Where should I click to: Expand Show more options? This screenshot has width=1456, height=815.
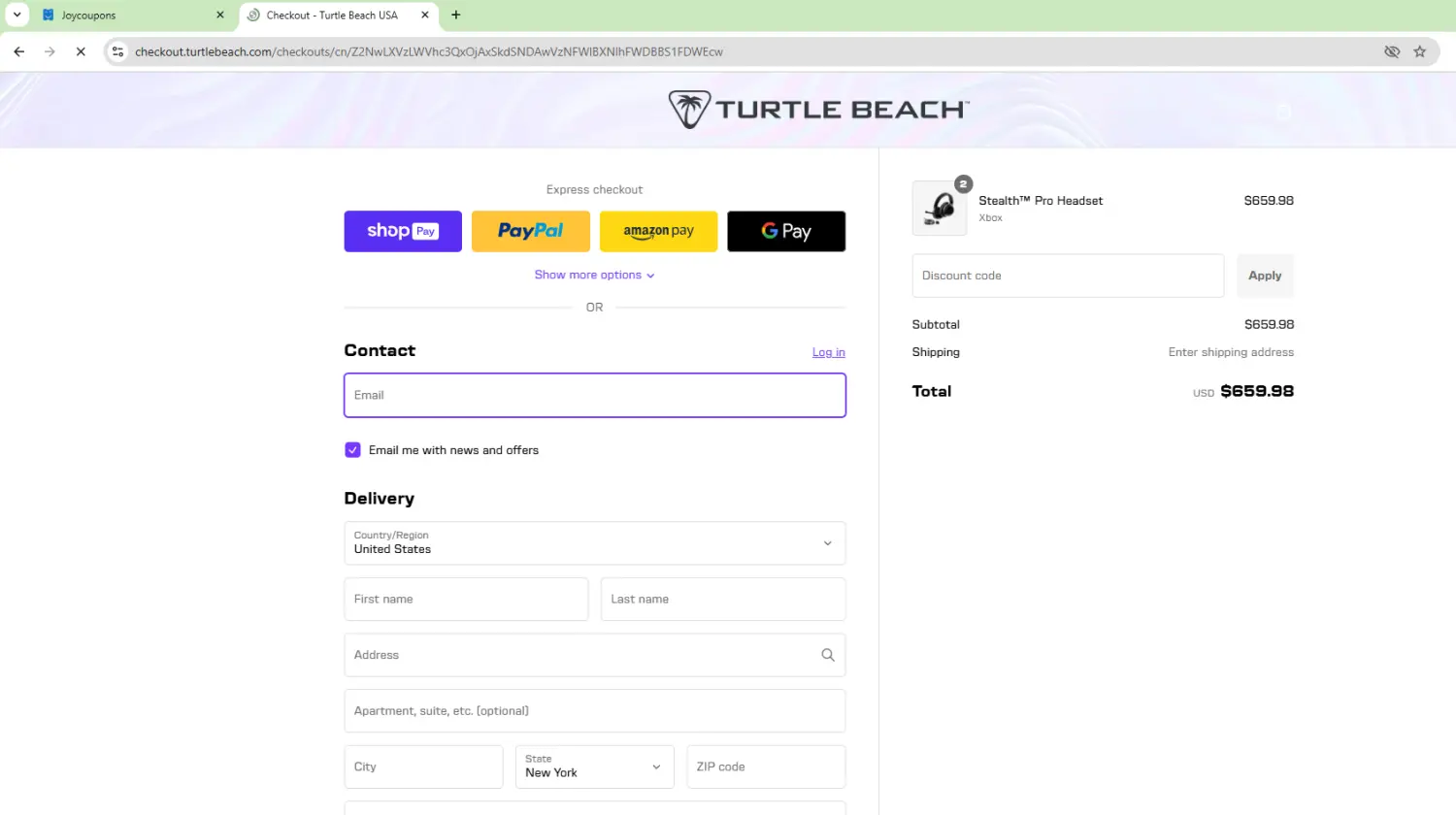594,276
